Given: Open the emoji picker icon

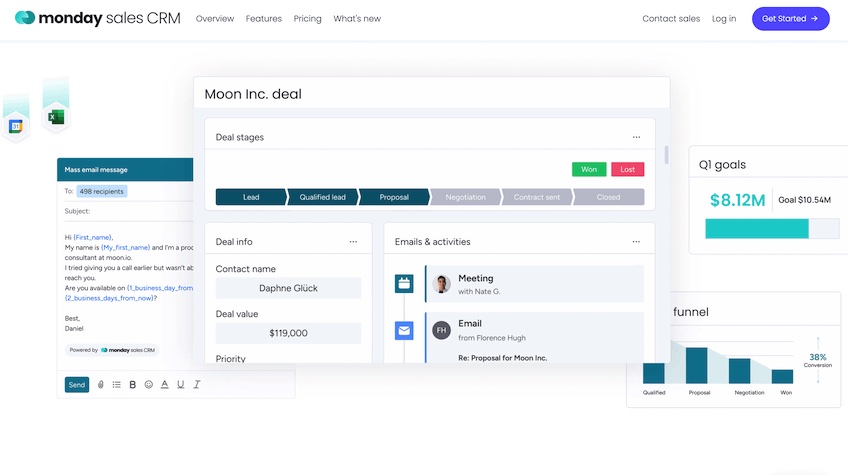Looking at the screenshot, I should pos(149,385).
